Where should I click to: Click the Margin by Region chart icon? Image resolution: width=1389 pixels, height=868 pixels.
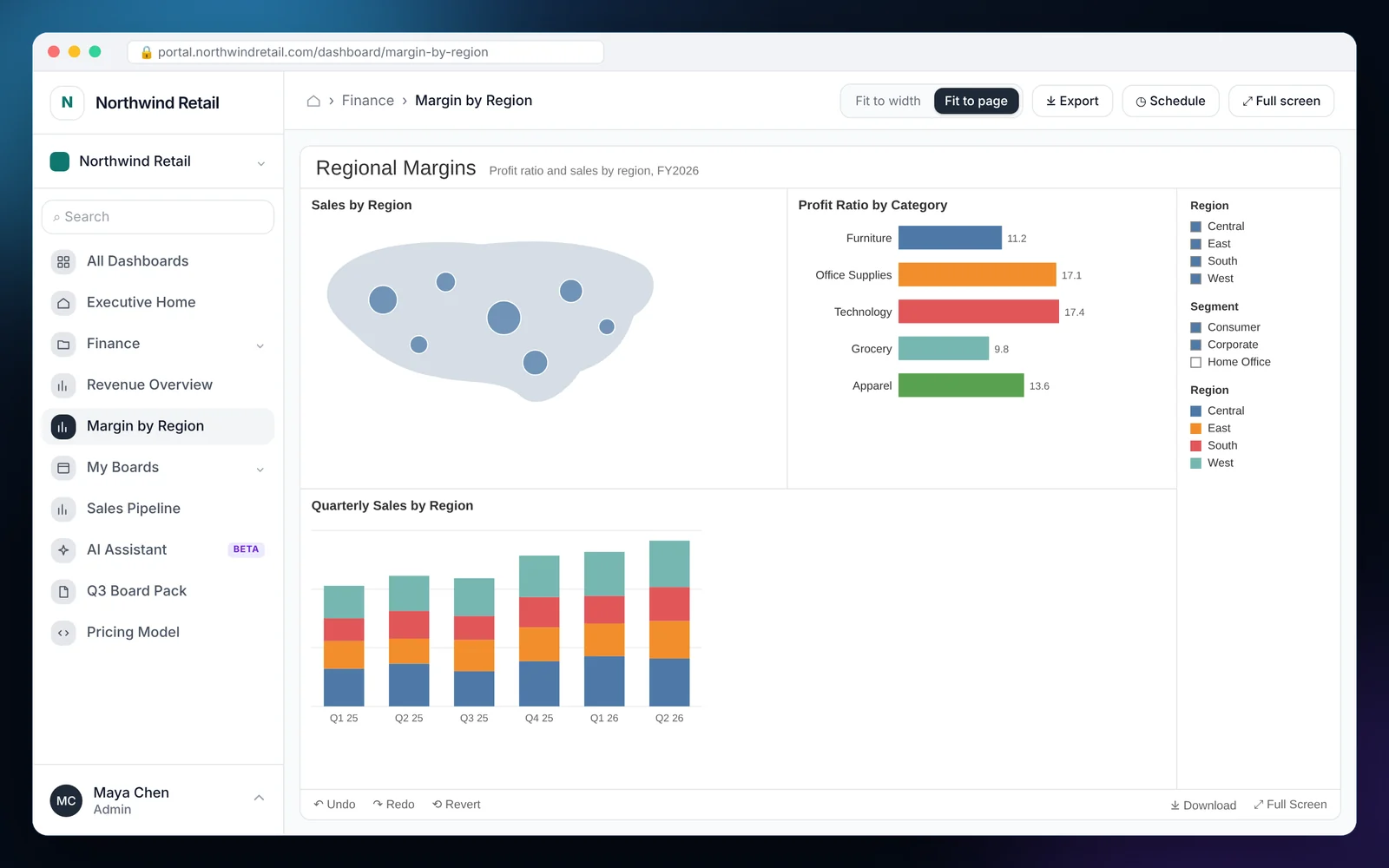pyautogui.click(x=63, y=427)
